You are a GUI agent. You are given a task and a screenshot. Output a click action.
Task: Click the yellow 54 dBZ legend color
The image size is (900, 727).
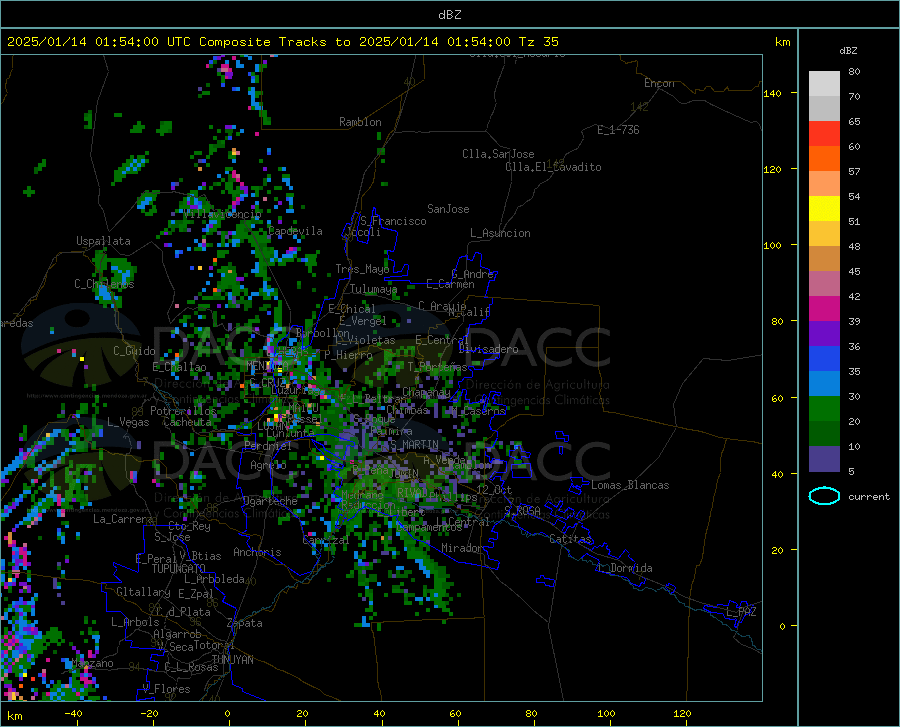tap(824, 209)
